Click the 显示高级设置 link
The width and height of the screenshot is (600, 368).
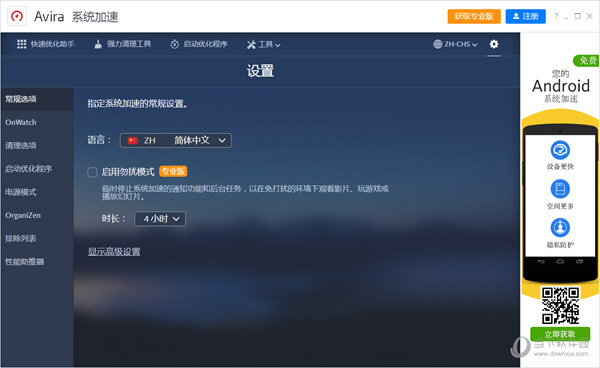tap(114, 252)
